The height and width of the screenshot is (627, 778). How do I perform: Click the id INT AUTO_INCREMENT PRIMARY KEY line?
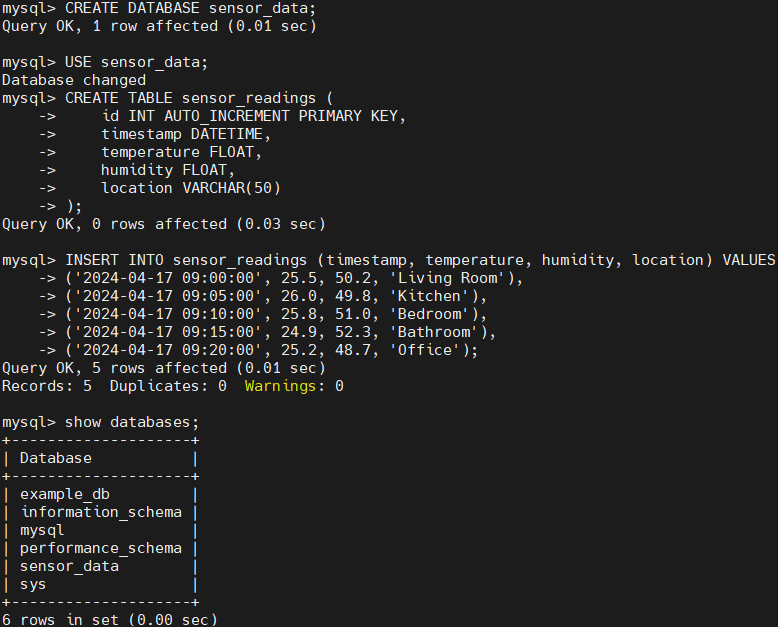pyautogui.click(x=254, y=117)
